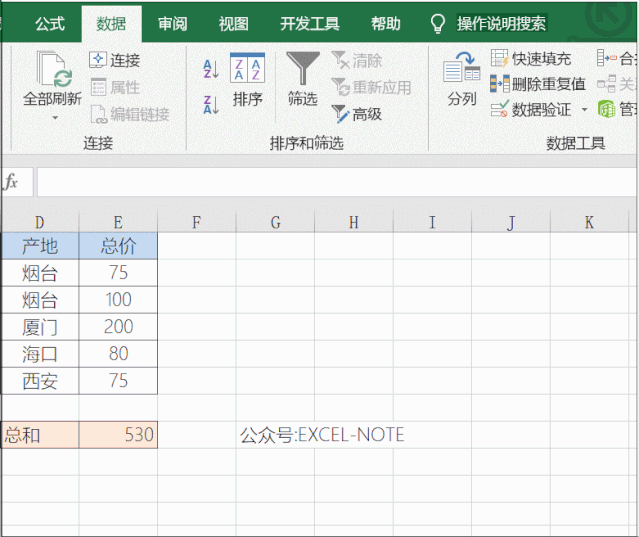Toggle the 筛选 filter button
The height and width of the screenshot is (537, 639).
(302, 80)
